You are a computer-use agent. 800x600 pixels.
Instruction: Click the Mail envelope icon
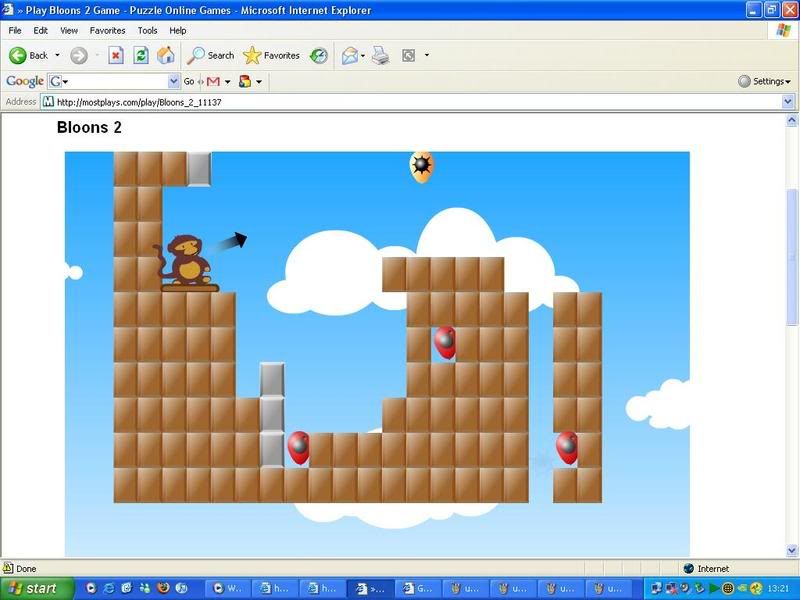tap(349, 56)
